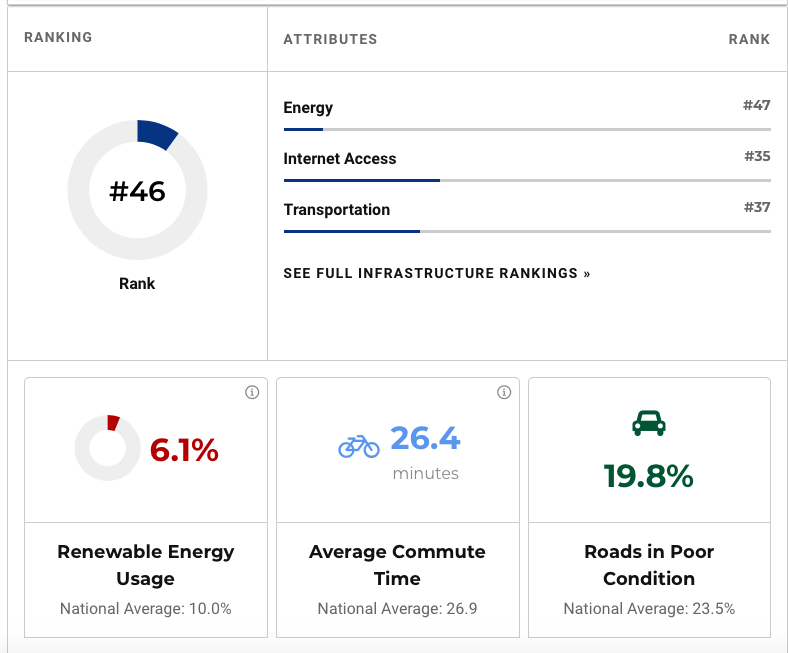Click the Attributes column header
This screenshot has width=788, height=653.
tap(330, 40)
